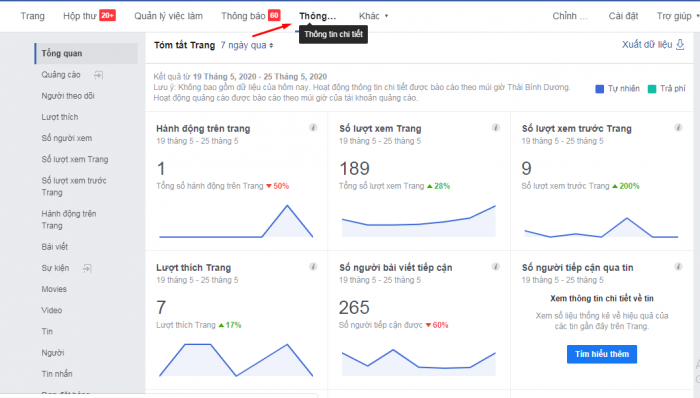This screenshot has height=398, width=700.
Task: Click the 265 reach value
Action: pyautogui.click(x=354, y=308)
